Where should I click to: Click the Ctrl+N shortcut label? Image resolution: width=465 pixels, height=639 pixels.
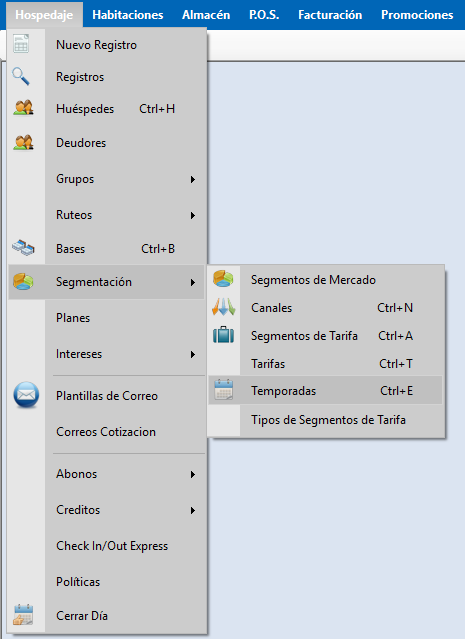395,308
